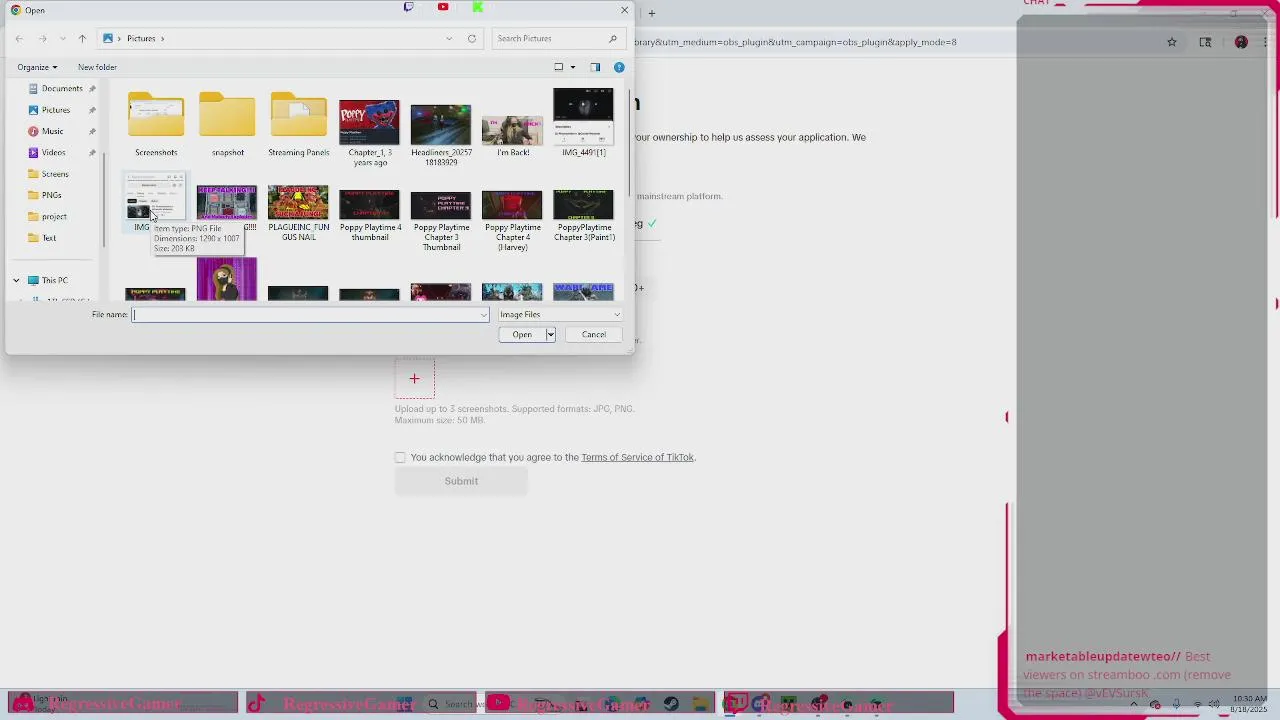
Task: Click the magnifier icon in Search Pictures
Action: coord(613,38)
